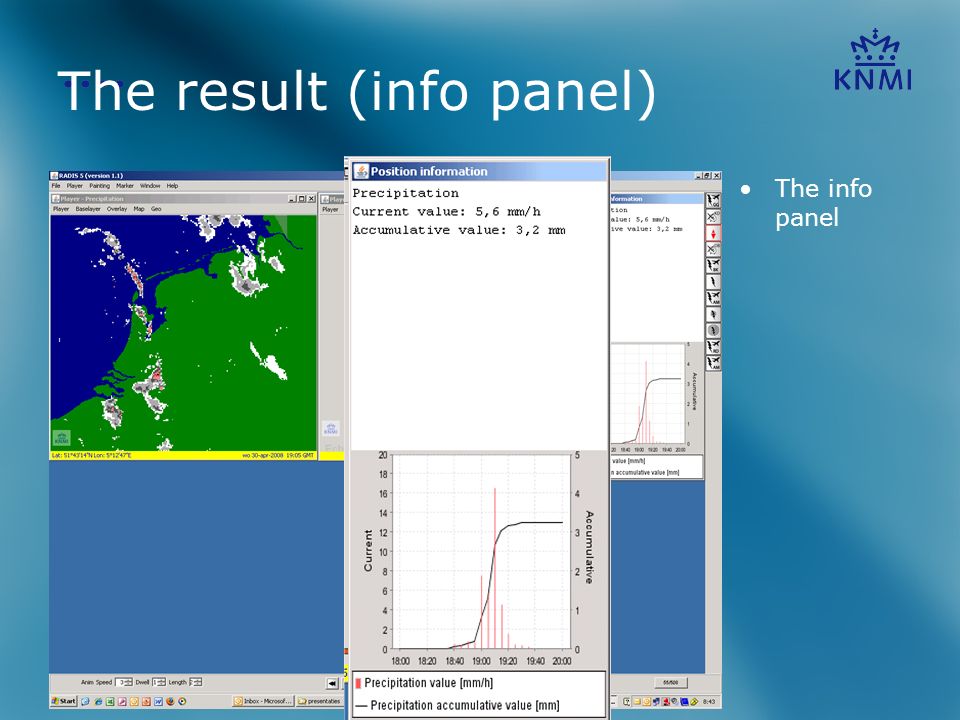Launch Excel from quick launch bar
960x720 pixels.
pos(110,702)
